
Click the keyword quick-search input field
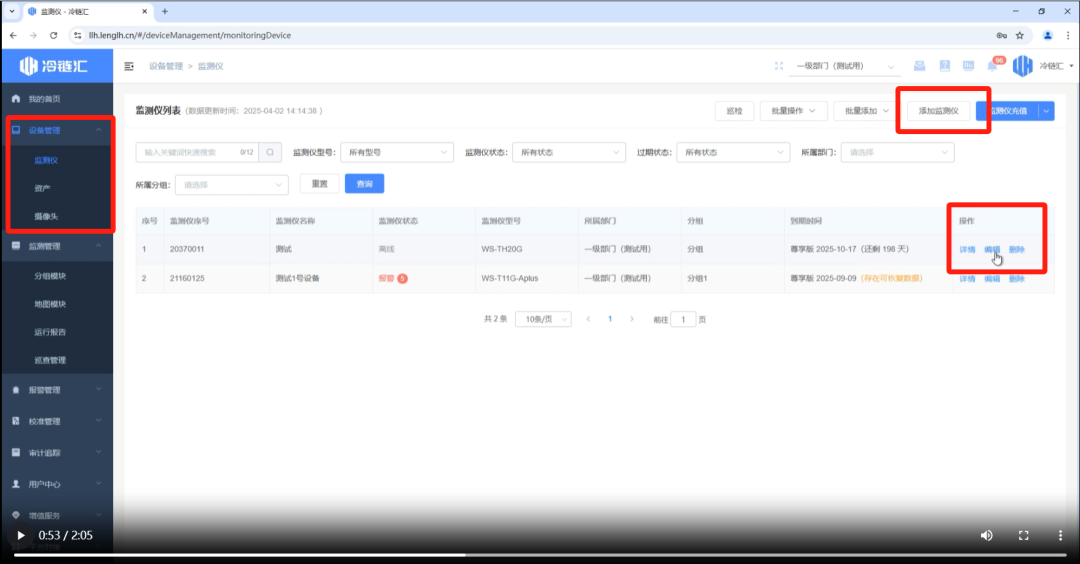click(197, 152)
